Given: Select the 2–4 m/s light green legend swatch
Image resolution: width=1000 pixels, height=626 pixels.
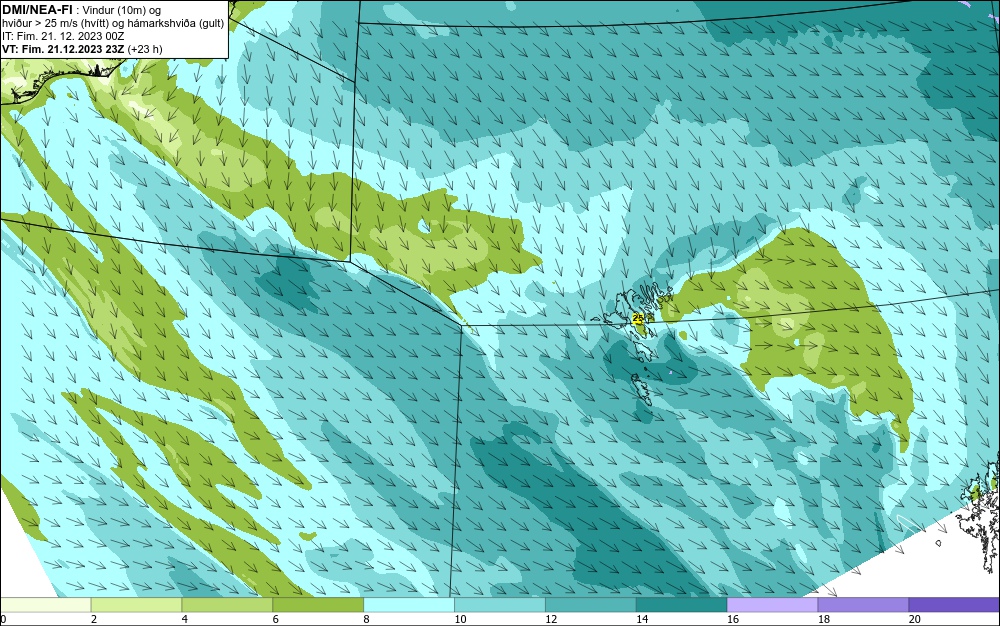Looking at the screenshot, I should click(136, 605).
